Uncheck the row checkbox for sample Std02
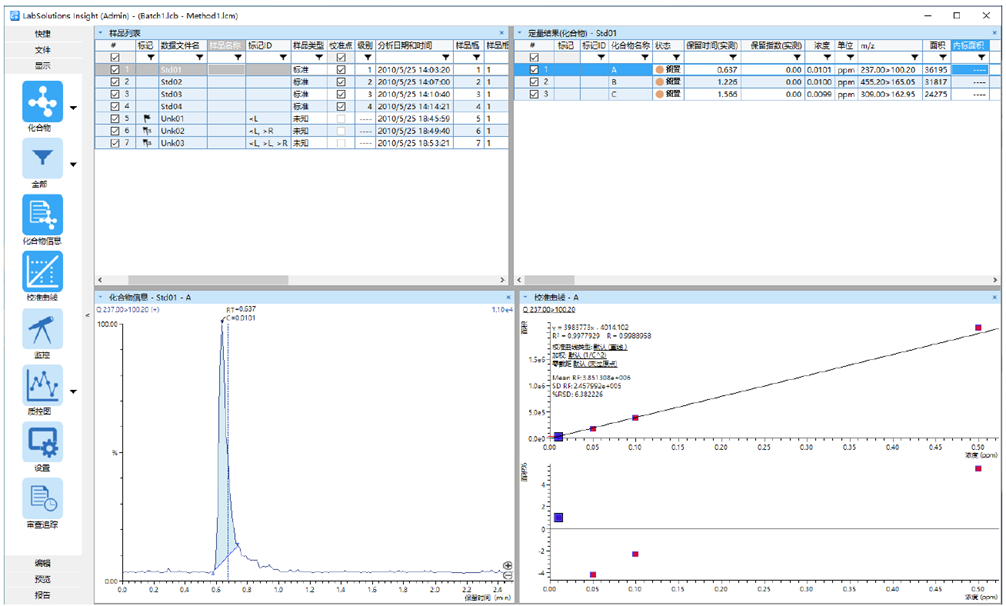This screenshot has height=606, width=1006. coord(114,82)
